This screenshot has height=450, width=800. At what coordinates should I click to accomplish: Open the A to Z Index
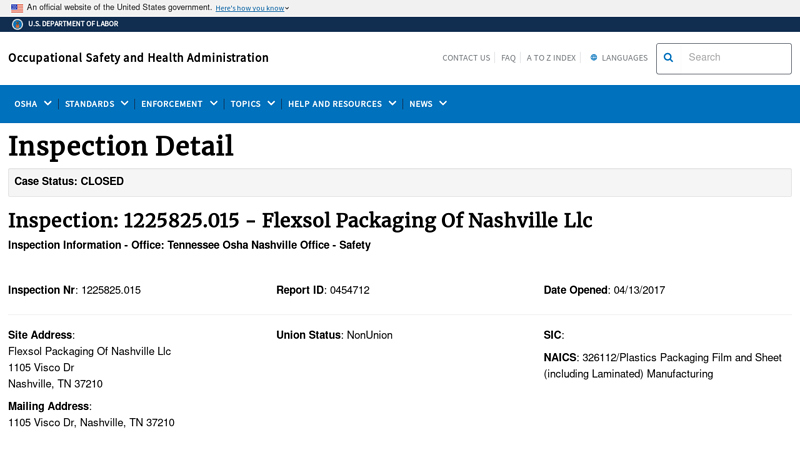click(551, 58)
